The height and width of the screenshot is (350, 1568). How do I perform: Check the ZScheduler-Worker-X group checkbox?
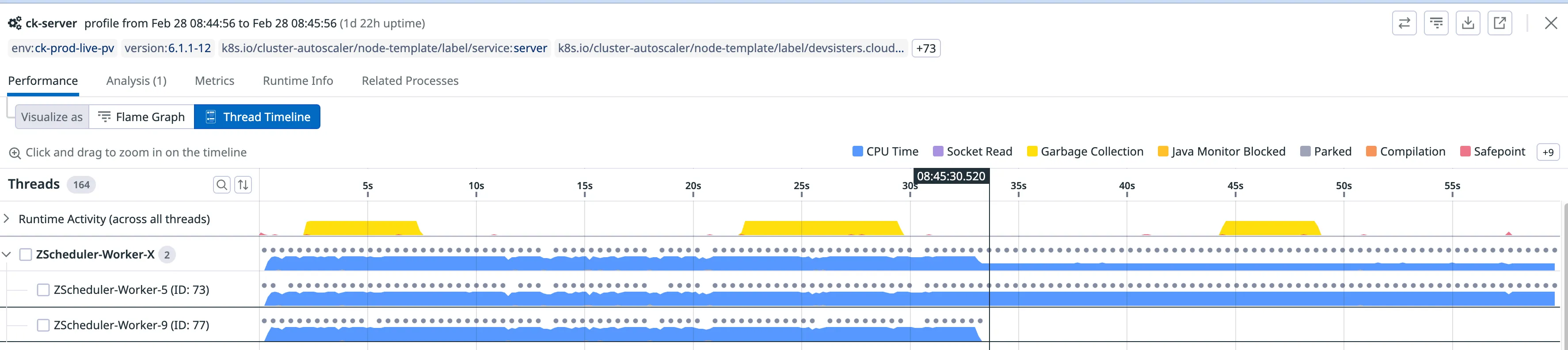coord(26,255)
